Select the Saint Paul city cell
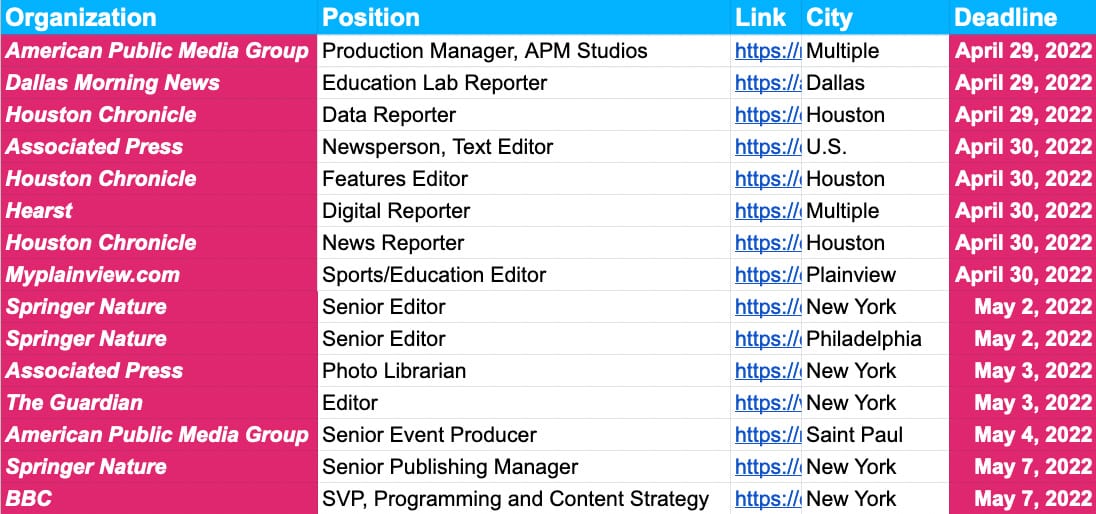 tap(855, 435)
